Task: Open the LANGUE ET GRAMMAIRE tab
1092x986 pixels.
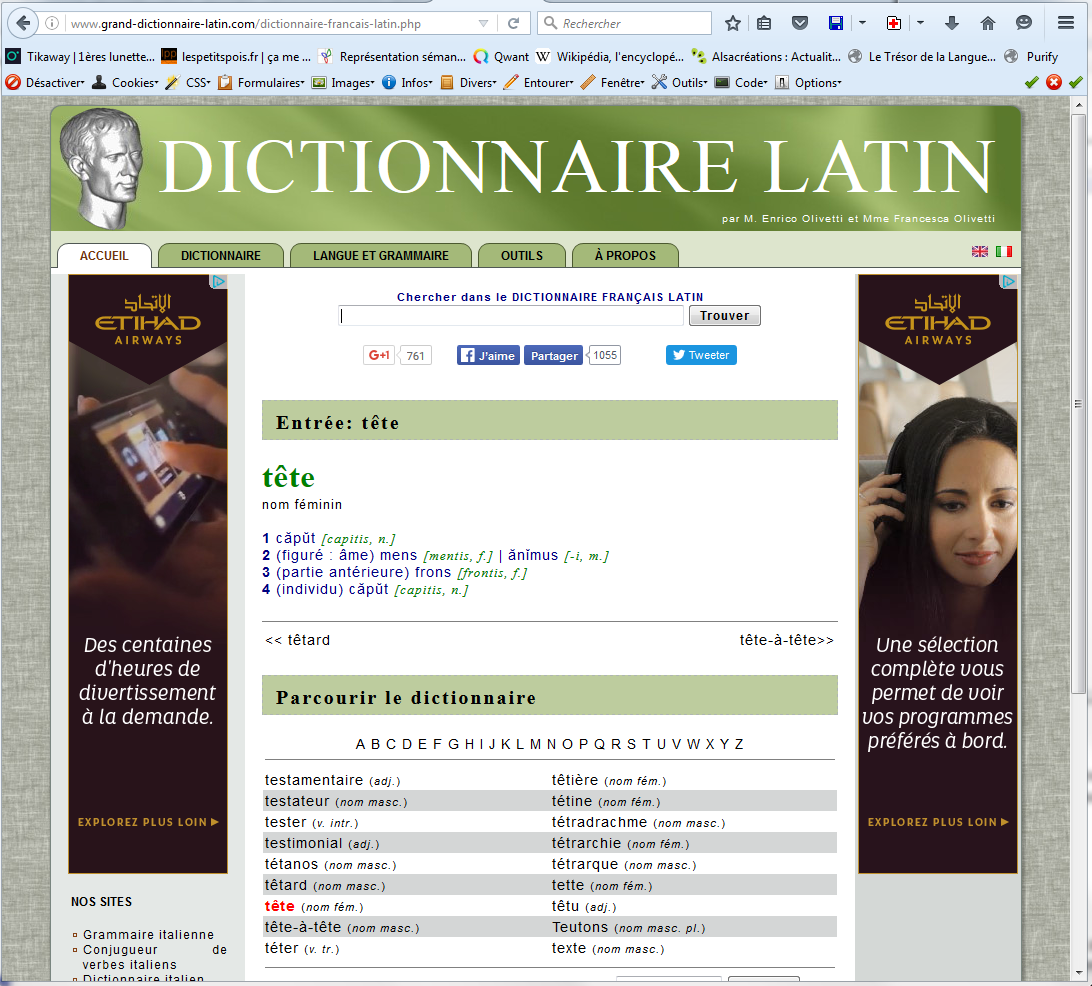Action: tap(380, 256)
